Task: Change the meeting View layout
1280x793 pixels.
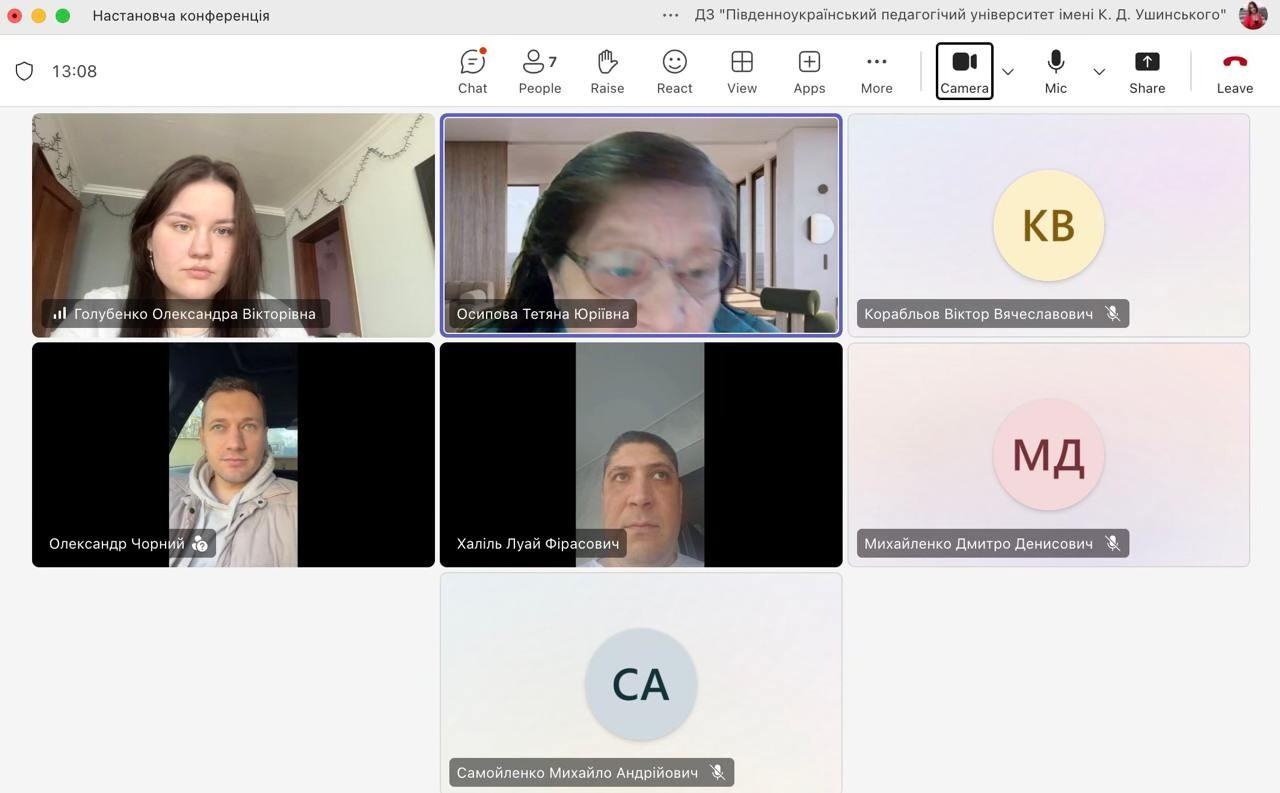Action: pos(742,71)
